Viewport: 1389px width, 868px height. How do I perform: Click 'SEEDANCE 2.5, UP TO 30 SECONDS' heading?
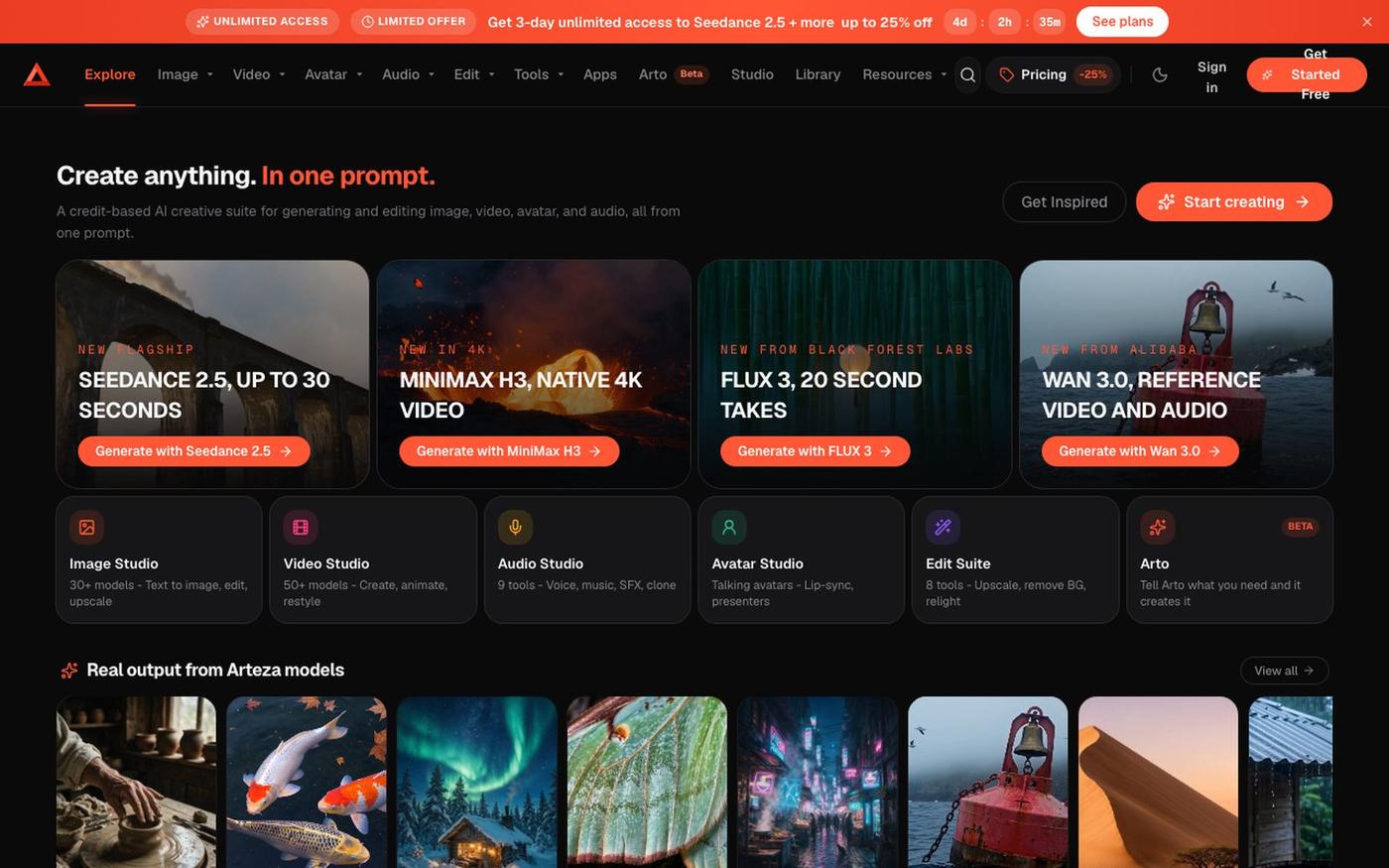coord(204,395)
